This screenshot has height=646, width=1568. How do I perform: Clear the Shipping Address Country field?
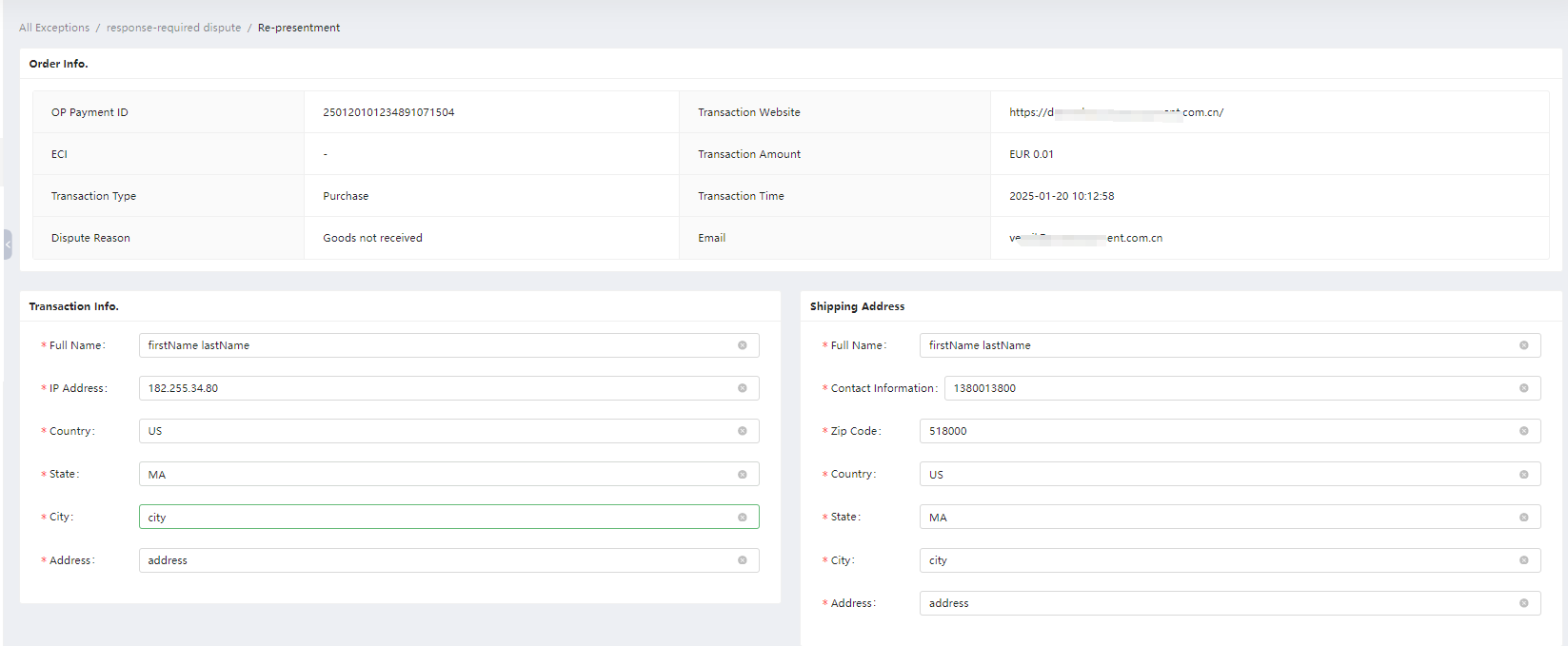point(1524,475)
